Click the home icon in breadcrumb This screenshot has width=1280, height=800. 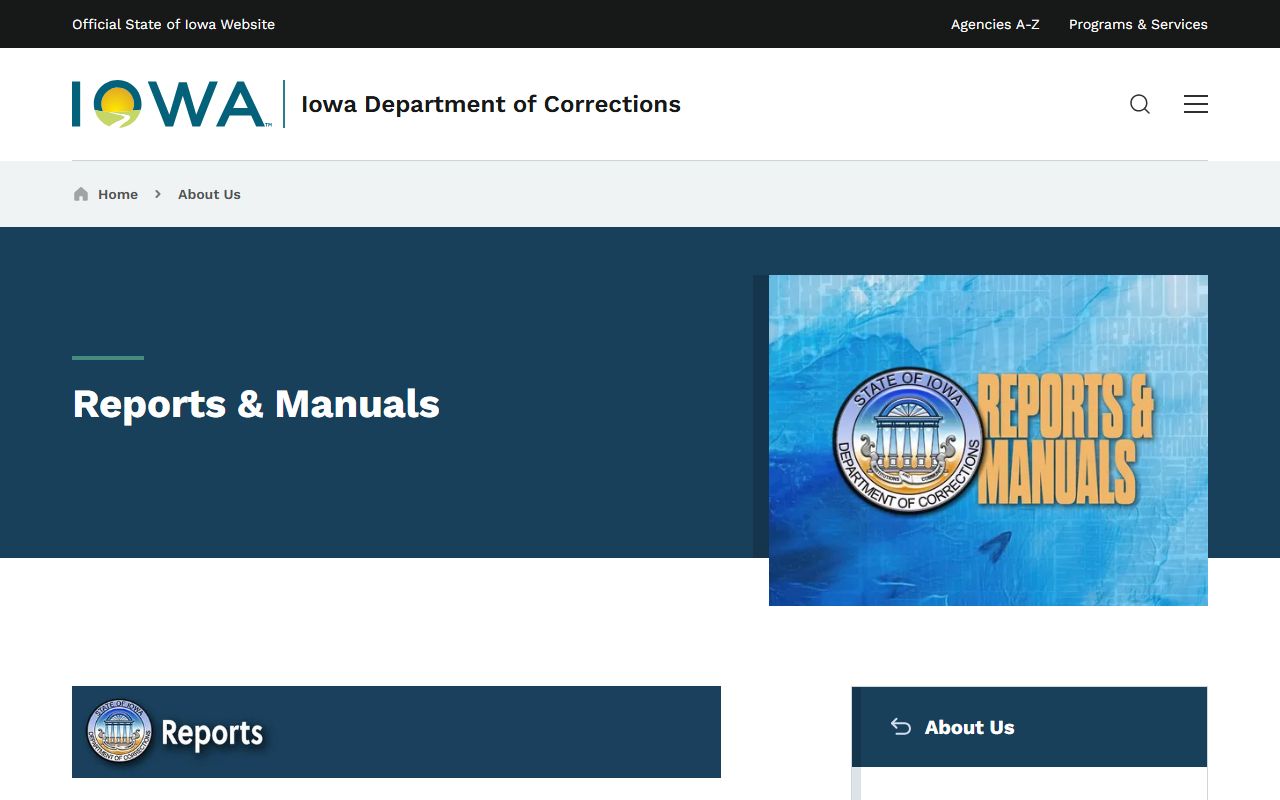coord(81,194)
